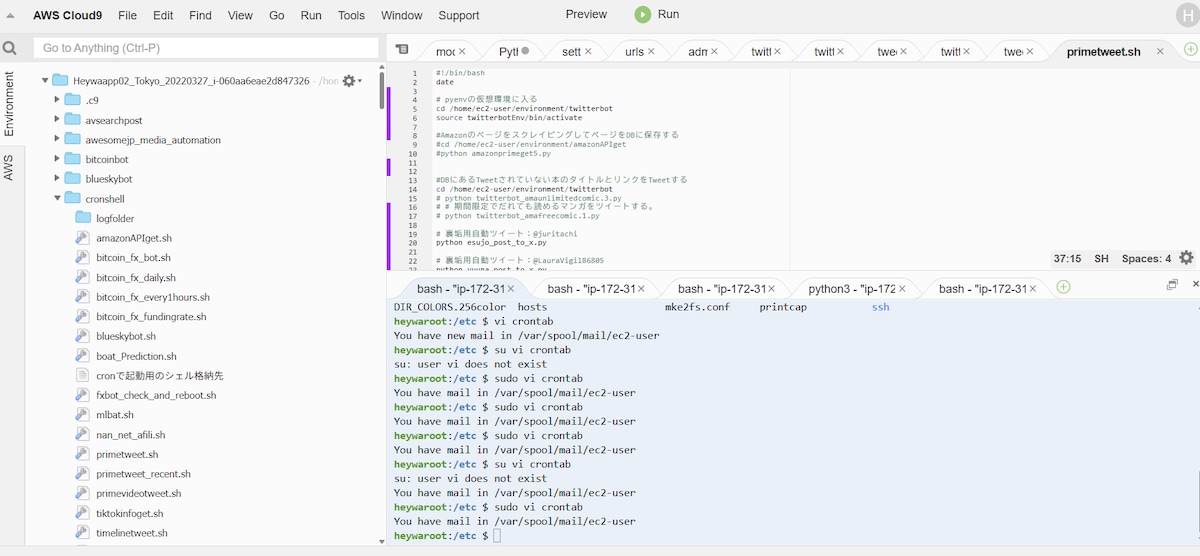This screenshot has height=556, width=1200.
Task: Expand the awesomejp_media_automation folder arrow
Action: [57, 140]
